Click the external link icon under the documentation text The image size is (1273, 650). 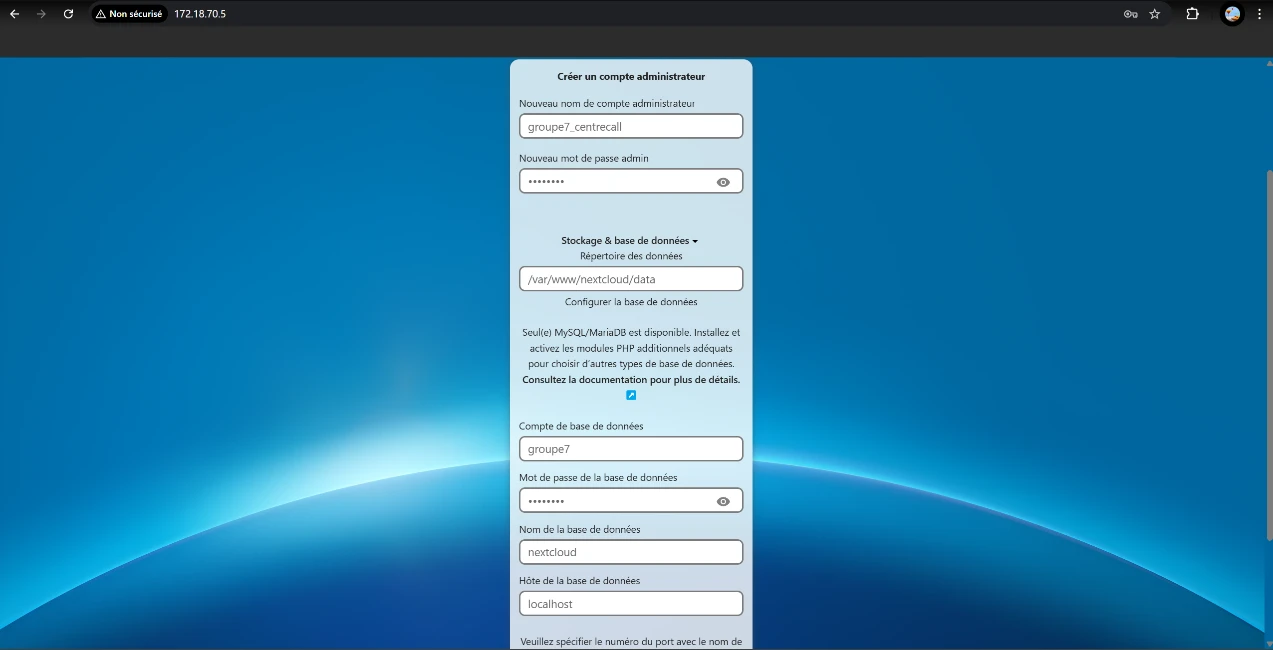(x=631, y=395)
